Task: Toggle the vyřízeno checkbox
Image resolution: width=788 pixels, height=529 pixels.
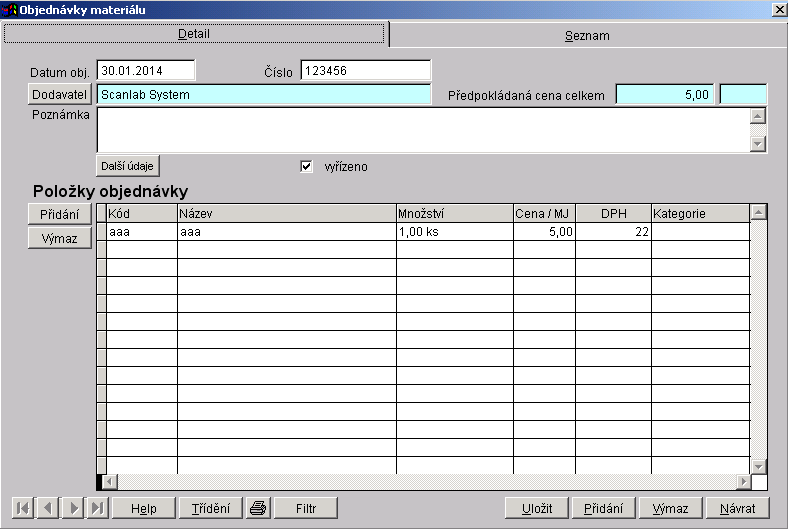Action: (x=307, y=166)
